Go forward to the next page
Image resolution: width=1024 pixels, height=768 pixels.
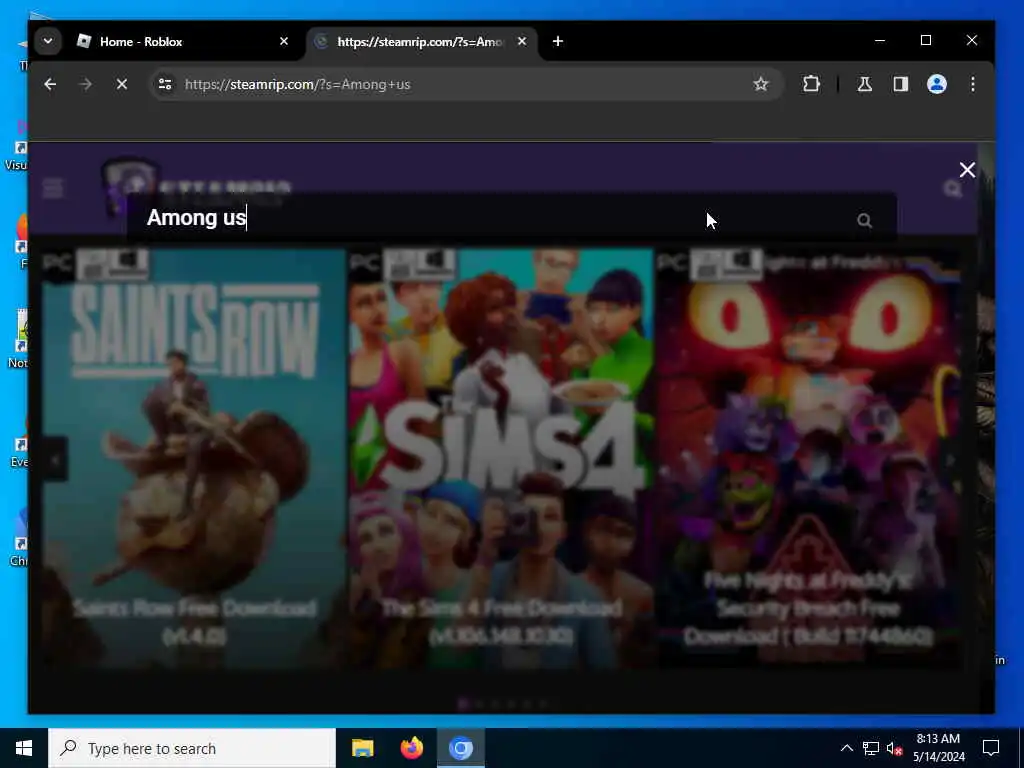86,84
